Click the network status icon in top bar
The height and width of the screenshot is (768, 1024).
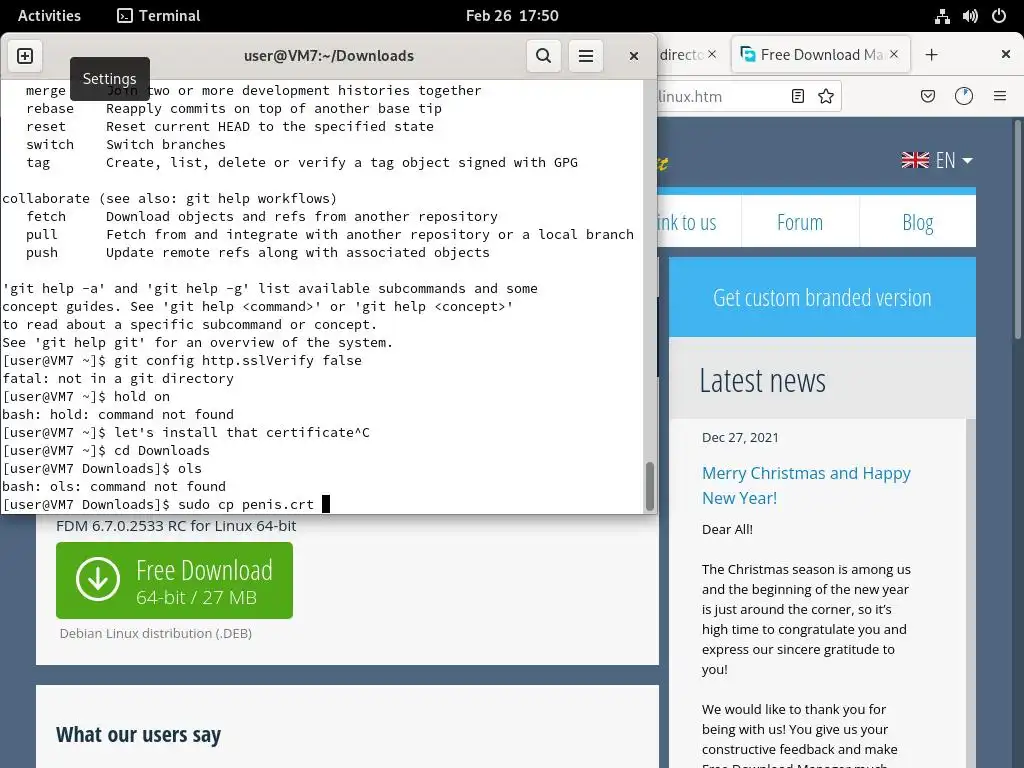coord(942,16)
